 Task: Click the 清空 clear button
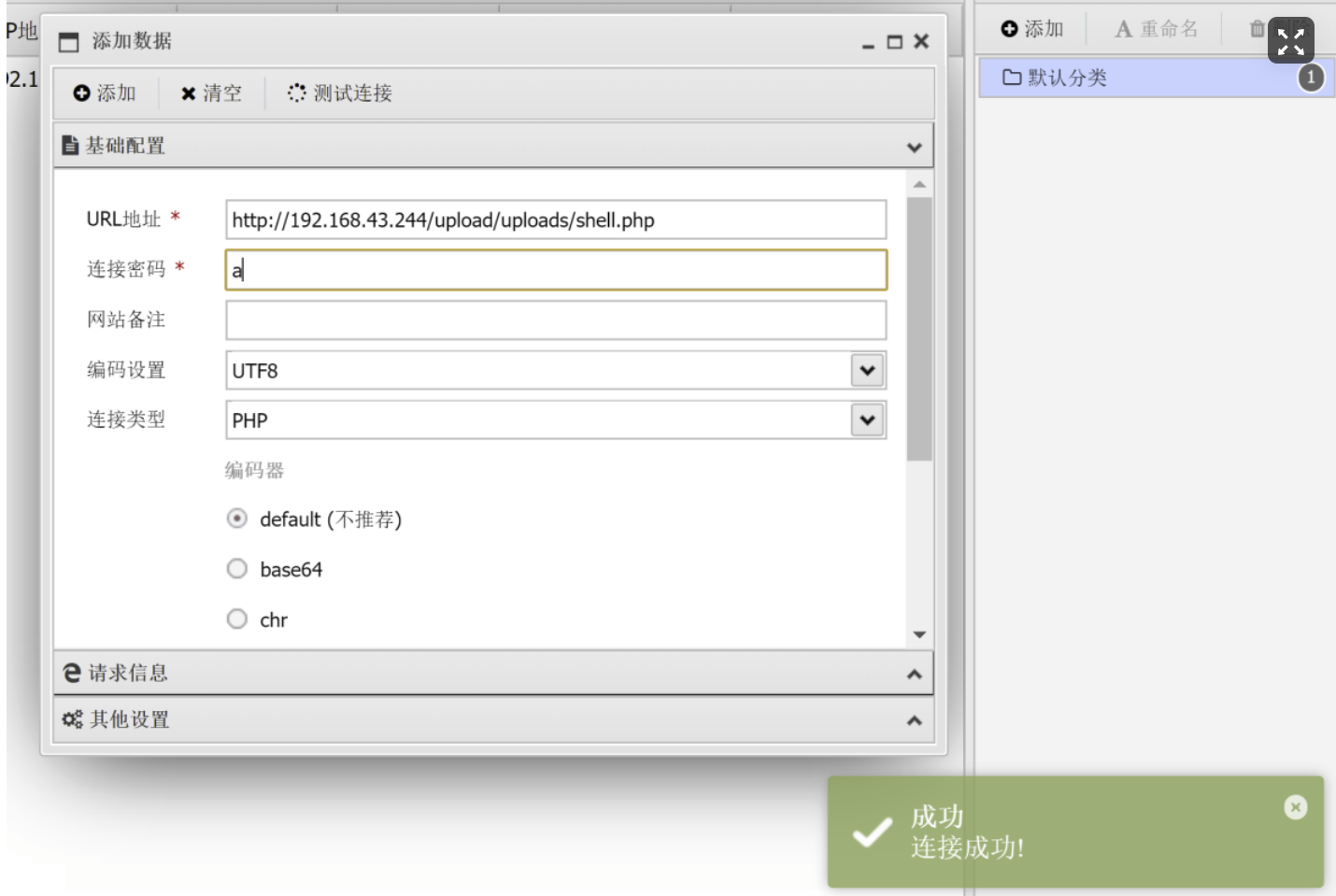(211, 93)
